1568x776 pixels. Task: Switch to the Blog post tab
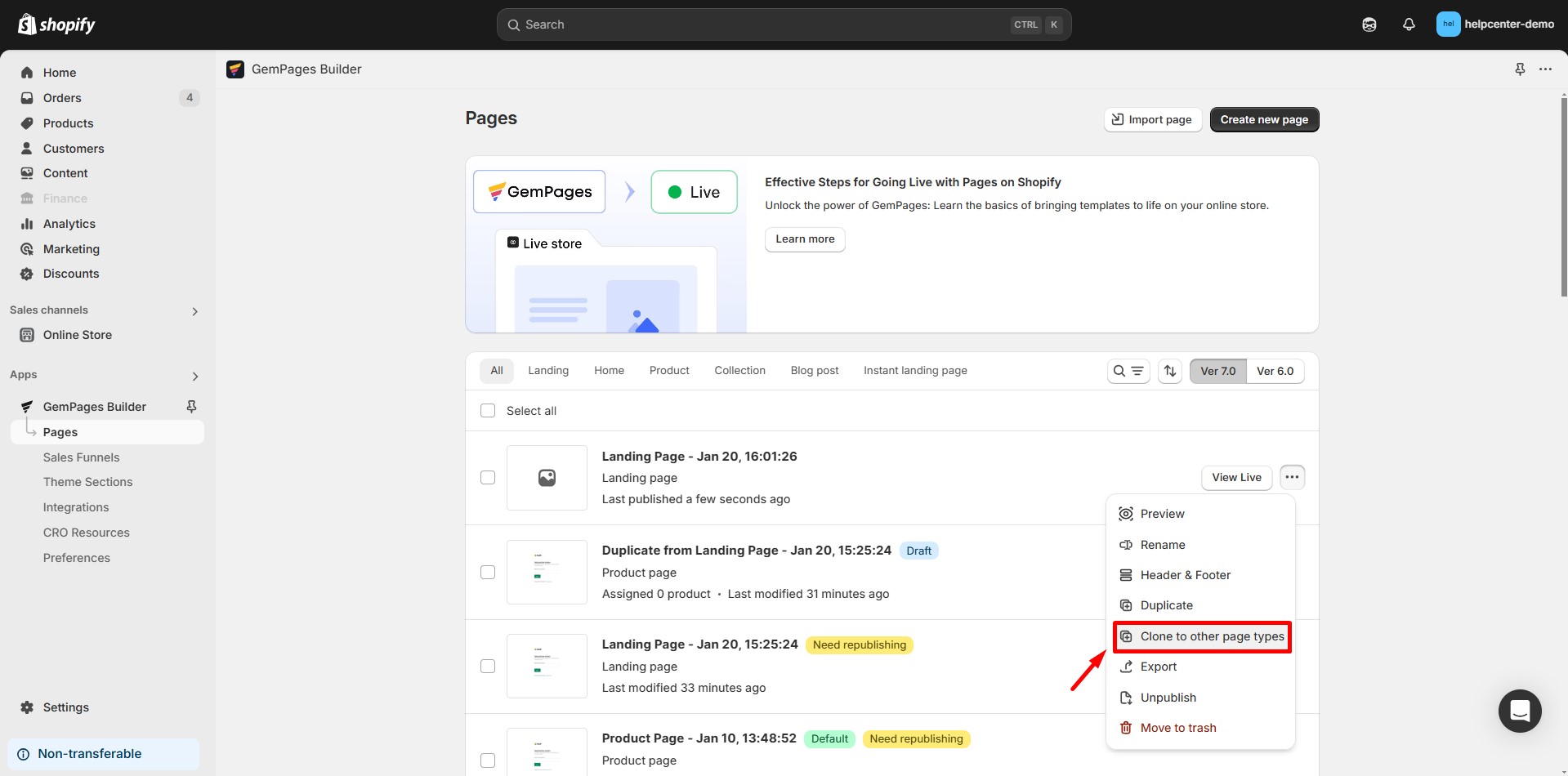pyautogui.click(x=814, y=370)
